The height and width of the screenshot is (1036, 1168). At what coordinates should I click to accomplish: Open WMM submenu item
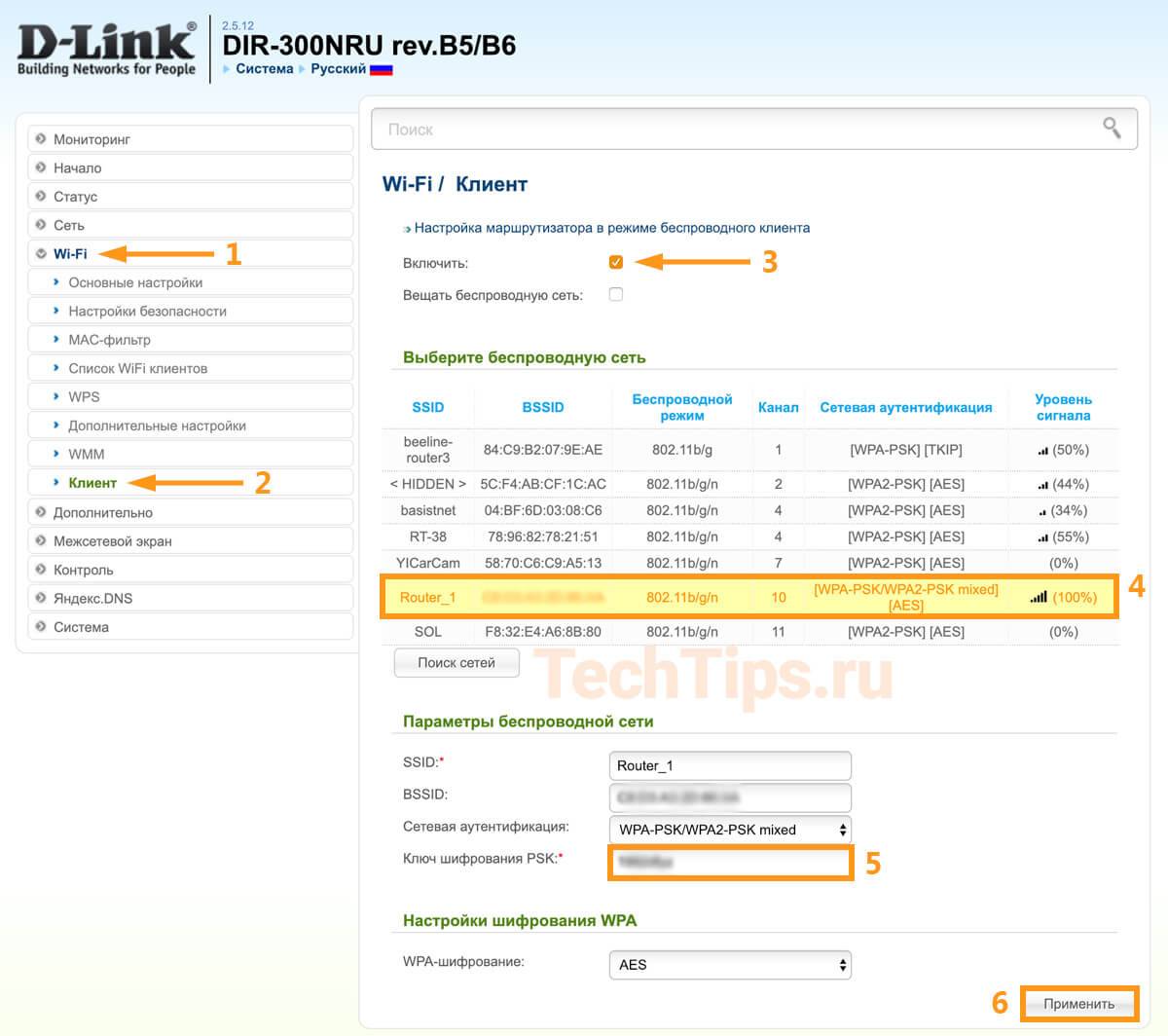point(190,454)
